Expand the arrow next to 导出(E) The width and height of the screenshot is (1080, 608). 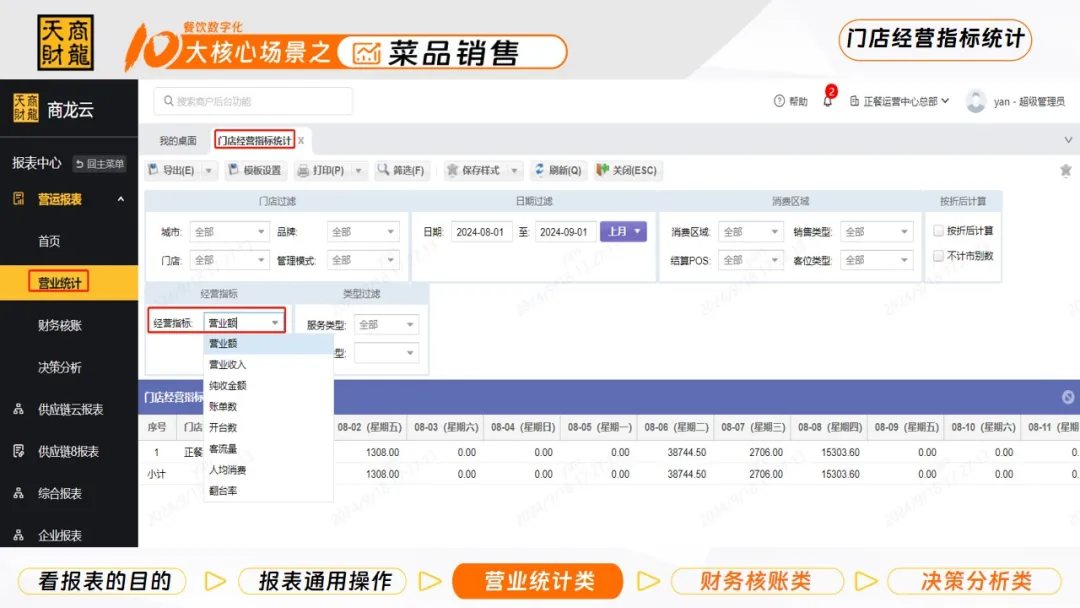pyautogui.click(x=208, y=171)
